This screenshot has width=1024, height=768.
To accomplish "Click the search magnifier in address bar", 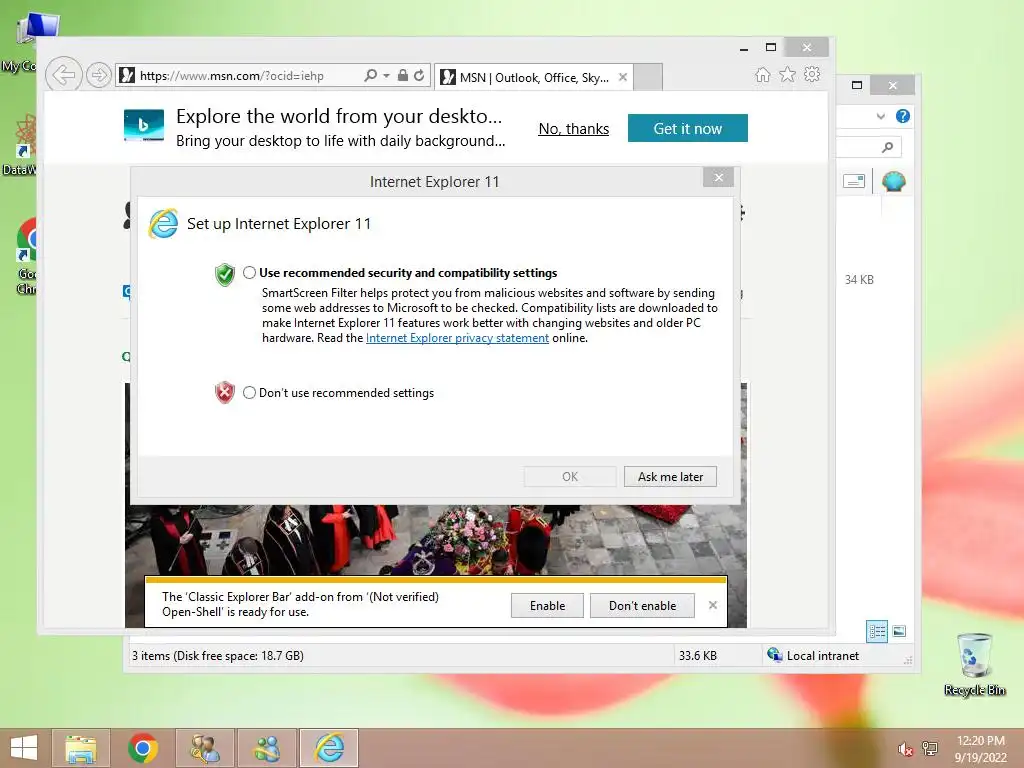I will [370, 75].
